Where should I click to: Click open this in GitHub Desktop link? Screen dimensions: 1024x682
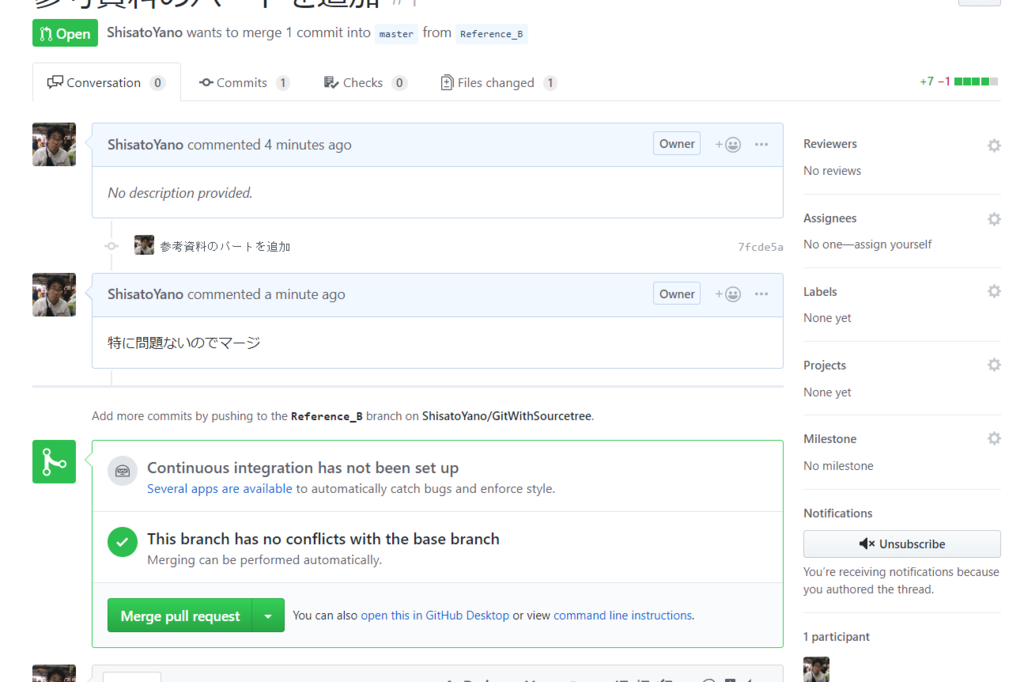[x=435, y=615]
